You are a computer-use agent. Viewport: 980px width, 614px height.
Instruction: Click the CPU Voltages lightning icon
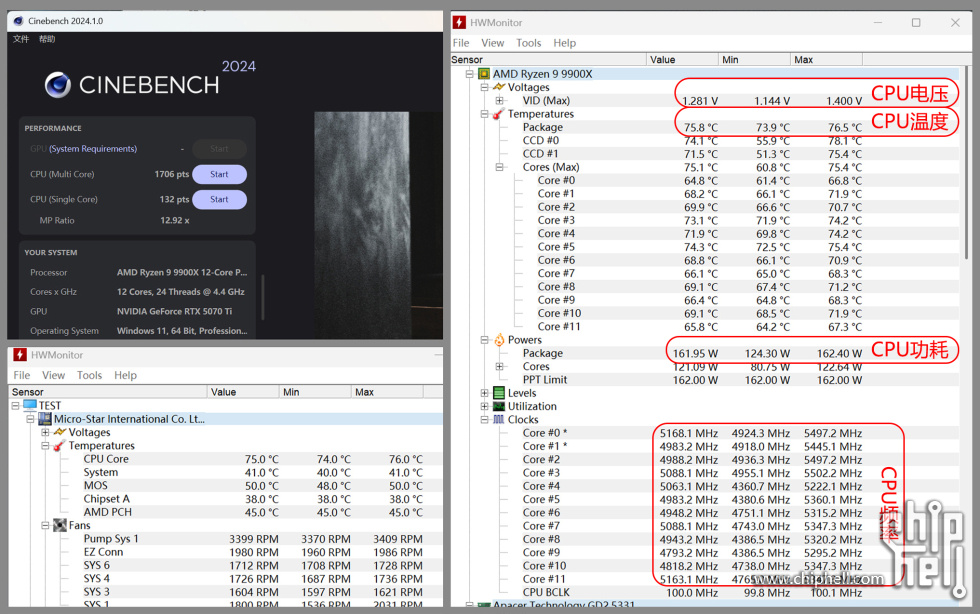click(x=499, y=87)
